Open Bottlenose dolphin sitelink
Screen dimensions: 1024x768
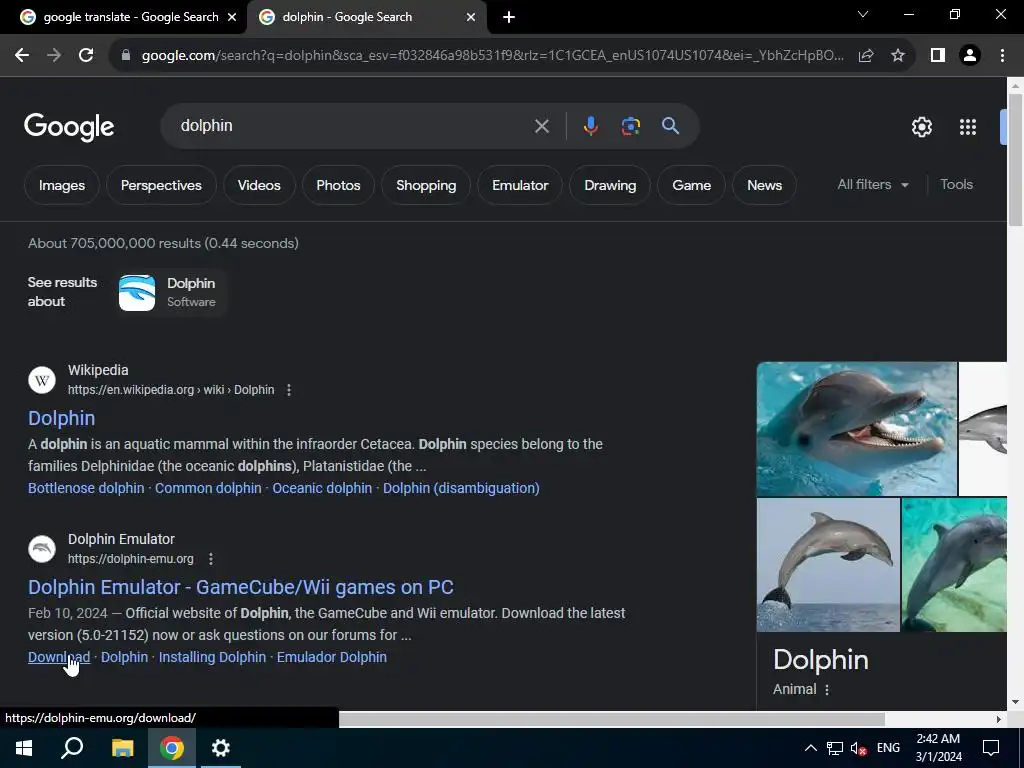tap(86, 488)
